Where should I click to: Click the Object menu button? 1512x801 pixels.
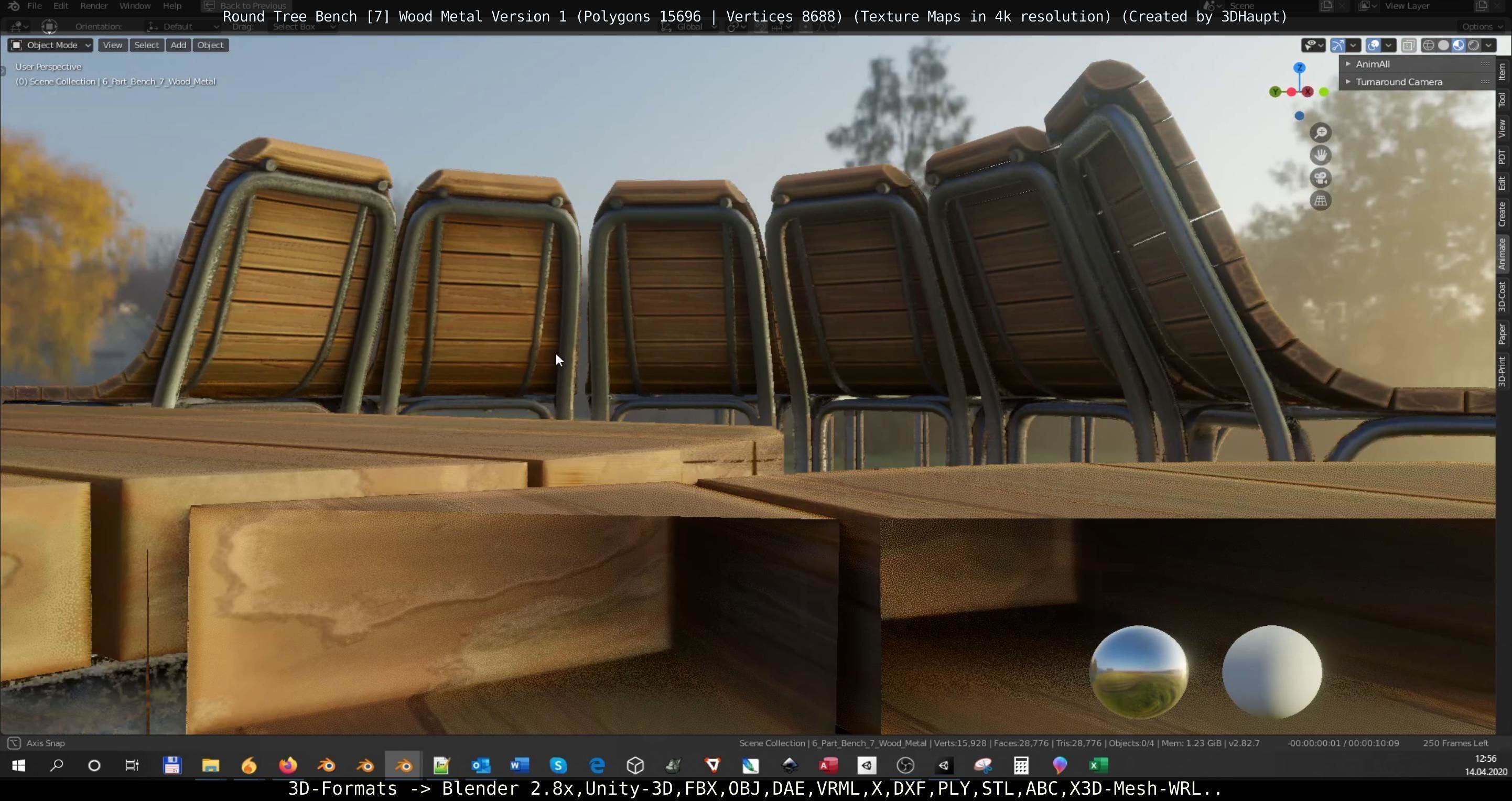210,45
